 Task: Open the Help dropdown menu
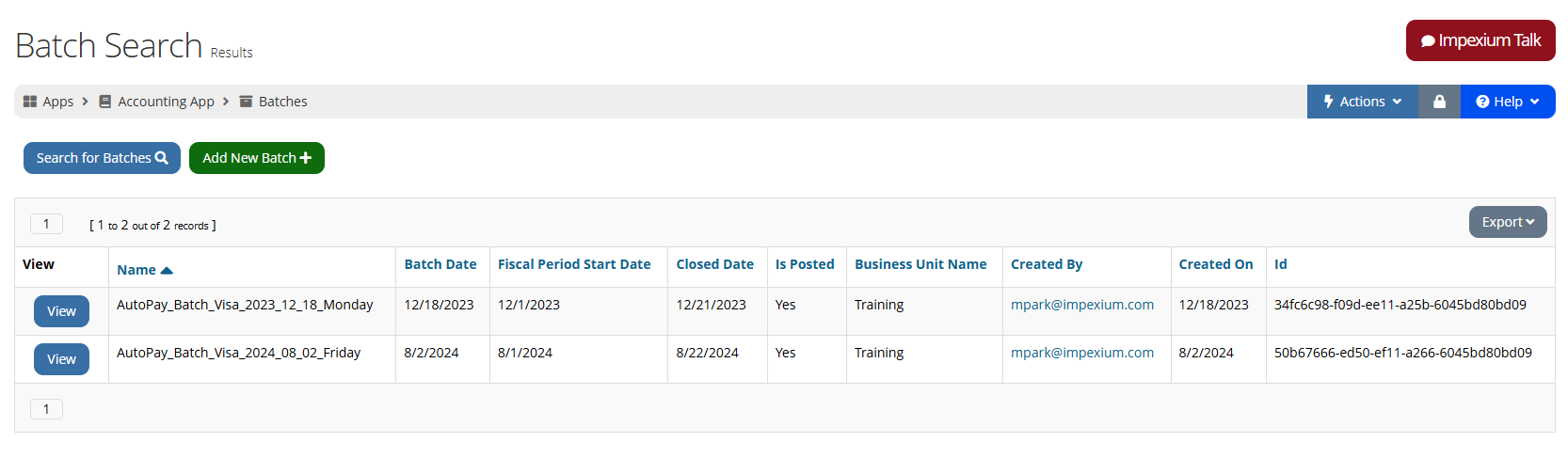[1508, 102]
